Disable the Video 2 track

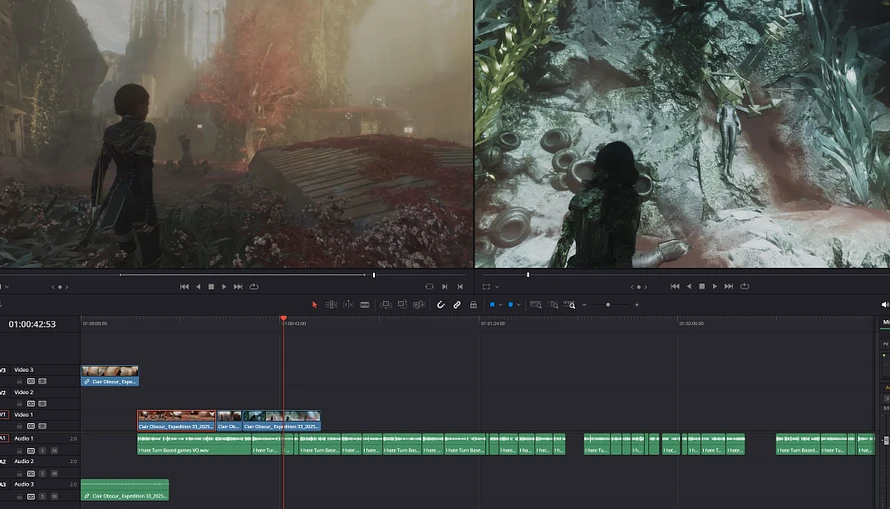pyautogui.click(x=43, y=404)
